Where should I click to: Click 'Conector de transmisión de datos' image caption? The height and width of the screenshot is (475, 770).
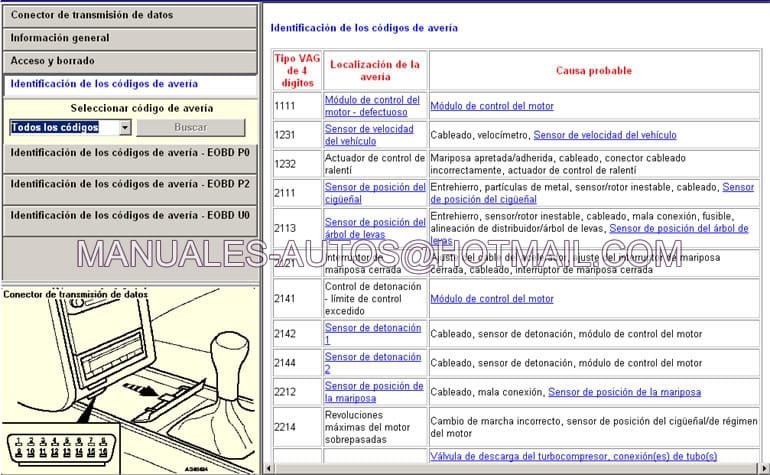pyautogui.click(x=75, y=294)
